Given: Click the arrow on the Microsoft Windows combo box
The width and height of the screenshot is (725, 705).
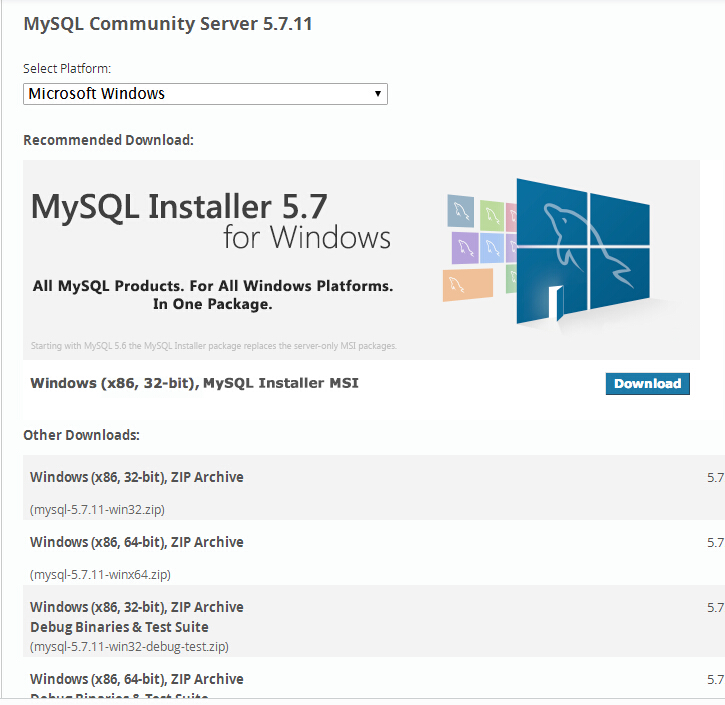Looking at the screenshot, I should point(377,94).
